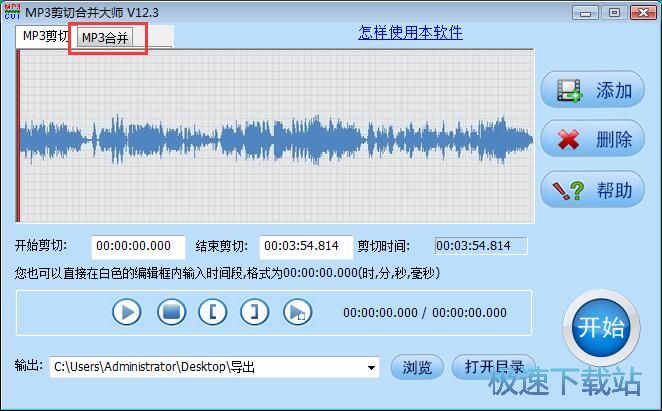Click the 剪切时间 duration field
Viewport: 662px width, 411px height.
(481, 246)
